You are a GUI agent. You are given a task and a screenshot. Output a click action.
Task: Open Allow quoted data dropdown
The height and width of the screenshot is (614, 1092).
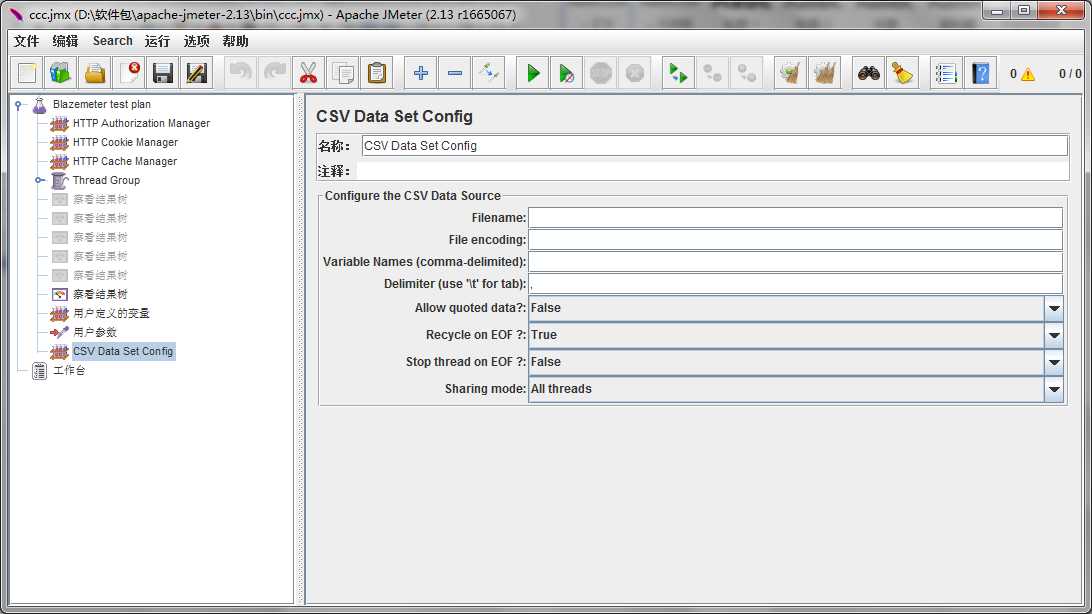coord(1054,308)
